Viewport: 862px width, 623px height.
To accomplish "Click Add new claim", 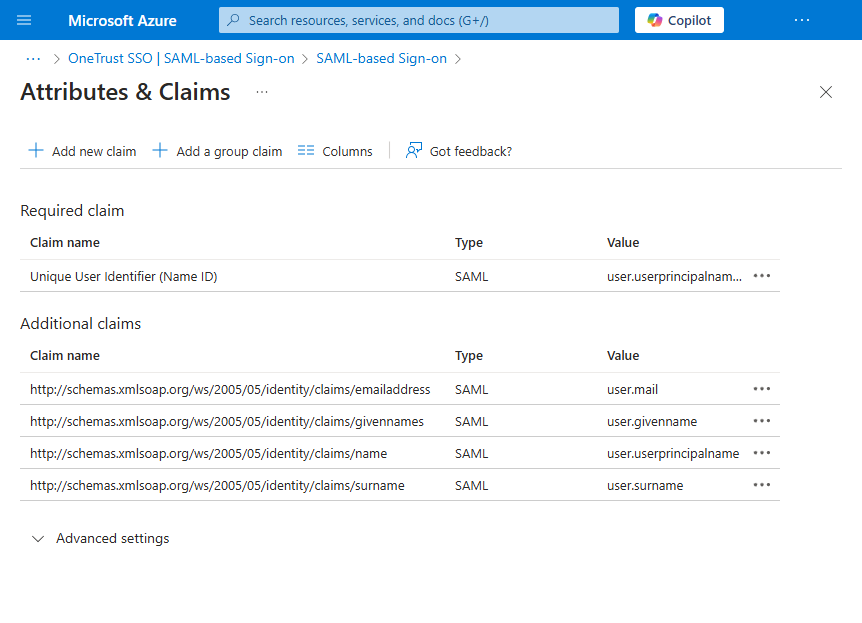I will tap(82, 150).
